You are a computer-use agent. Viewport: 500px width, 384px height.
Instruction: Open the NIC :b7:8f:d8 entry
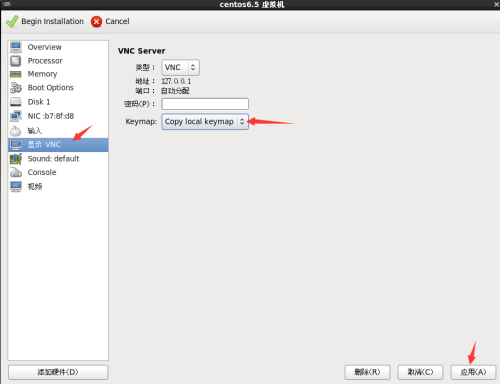pos(58,116)
